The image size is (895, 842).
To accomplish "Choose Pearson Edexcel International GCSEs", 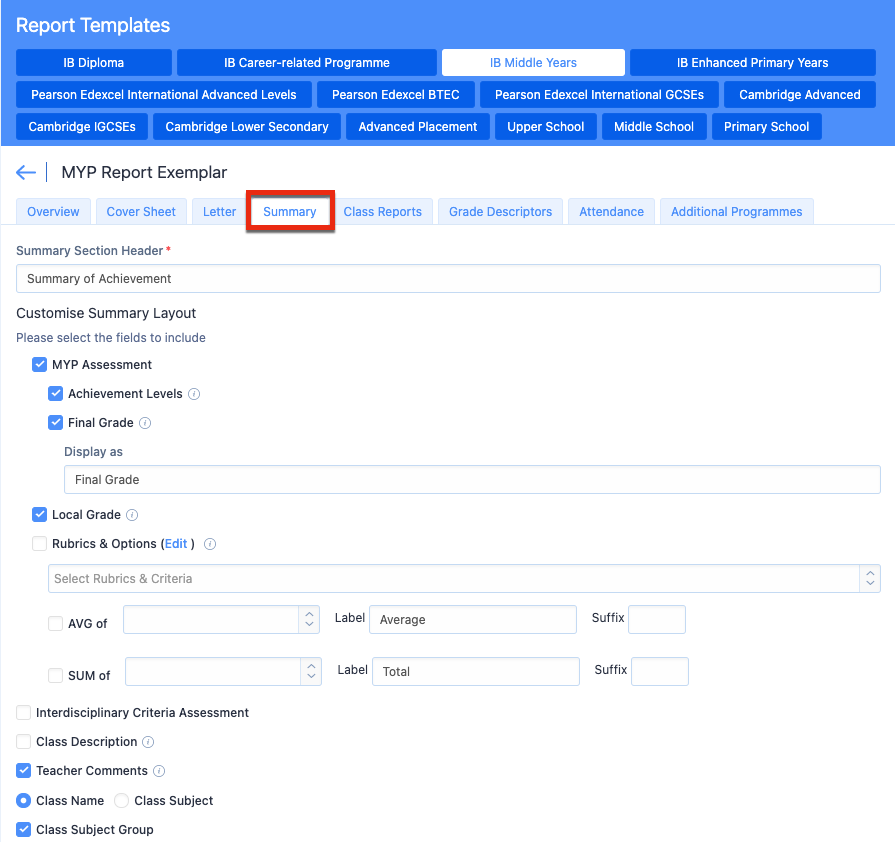I will click(x=599, y=95).
